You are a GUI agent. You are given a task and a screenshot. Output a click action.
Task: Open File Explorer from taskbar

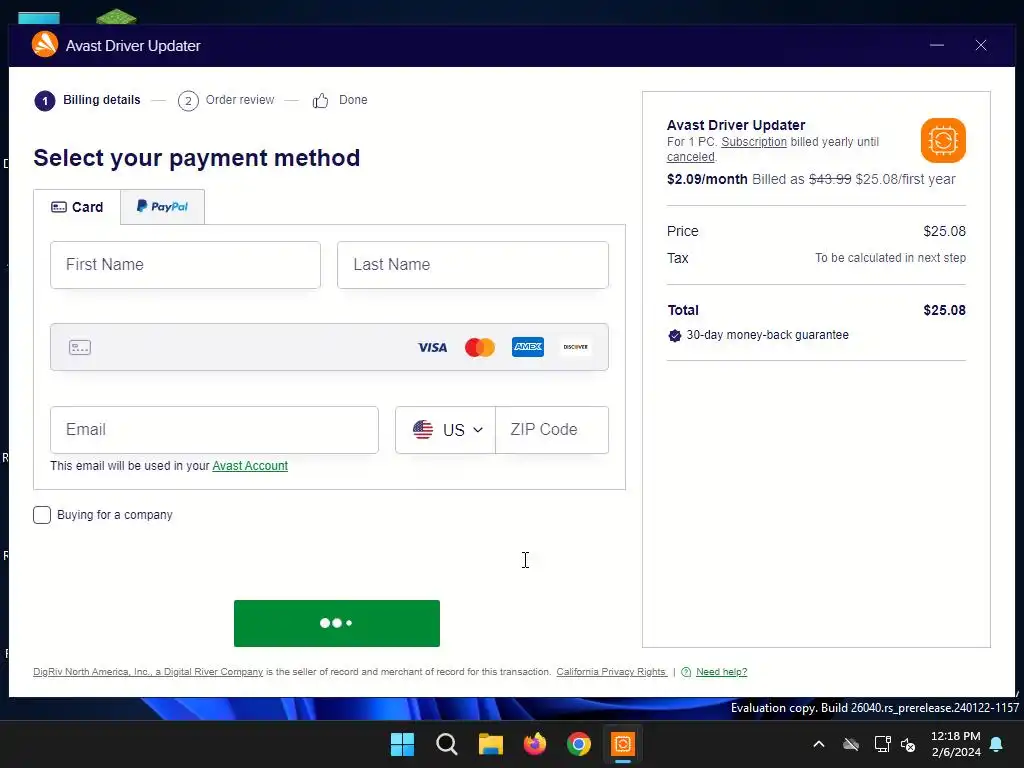pyautogui.click(x=490, y=744)
